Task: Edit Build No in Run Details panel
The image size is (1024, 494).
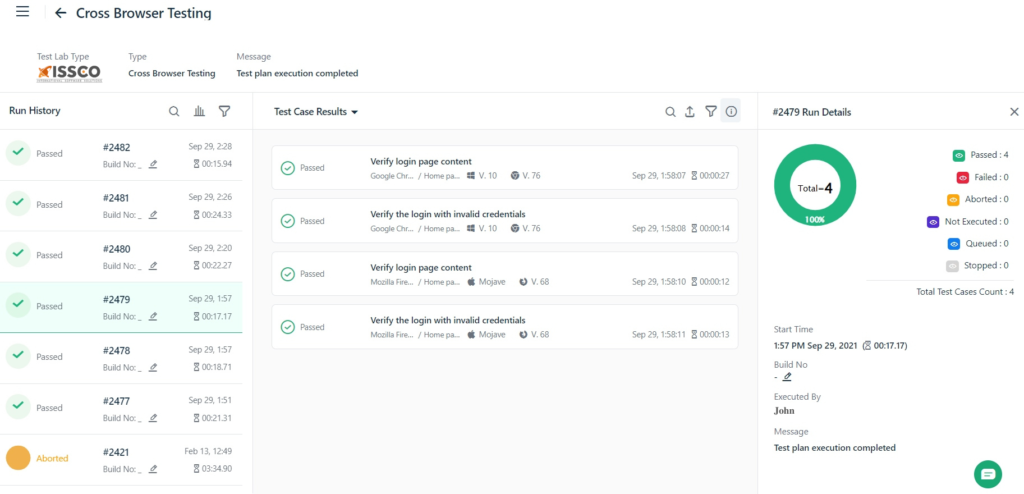Action: [787, 376]
